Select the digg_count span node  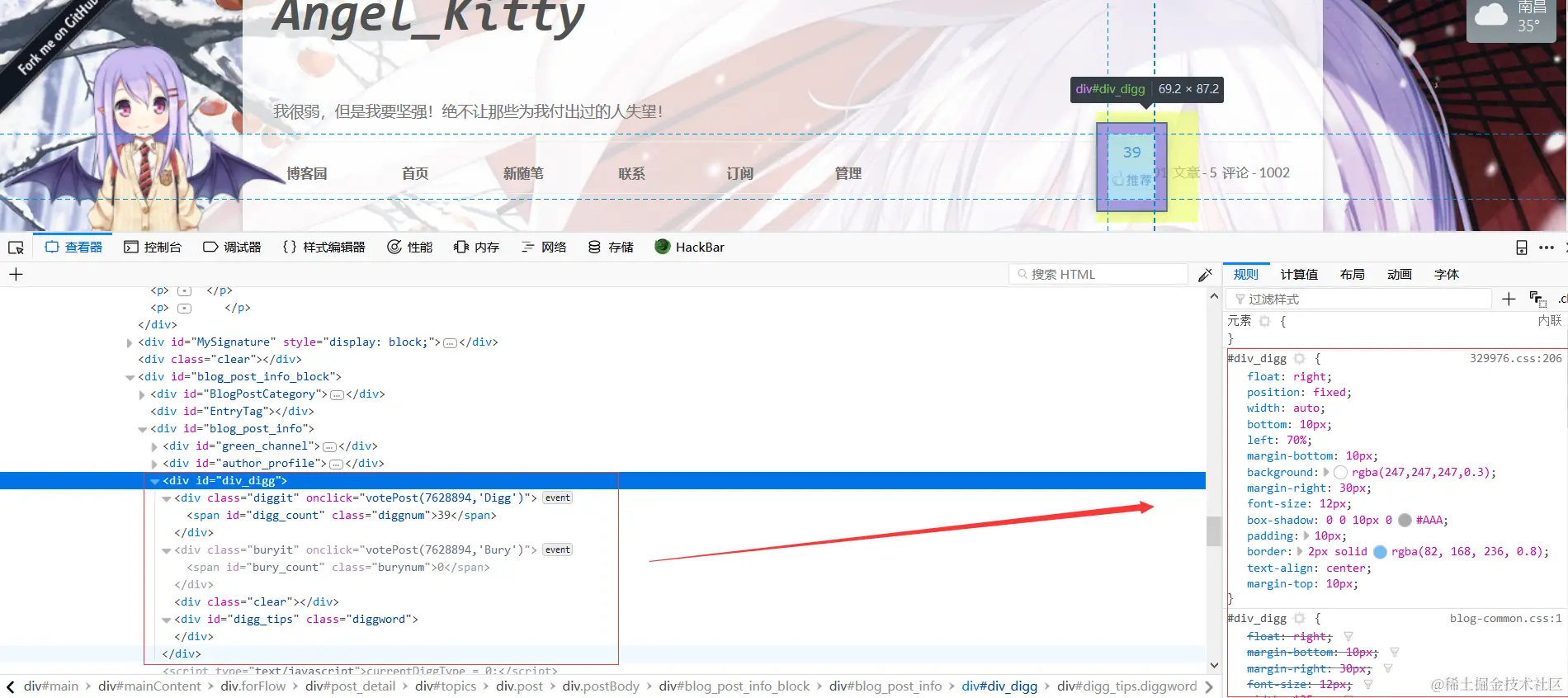[342, 515]
